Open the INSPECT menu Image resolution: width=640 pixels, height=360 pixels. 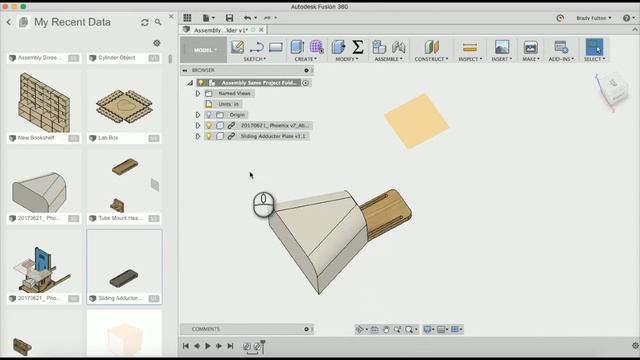[470, 59]
